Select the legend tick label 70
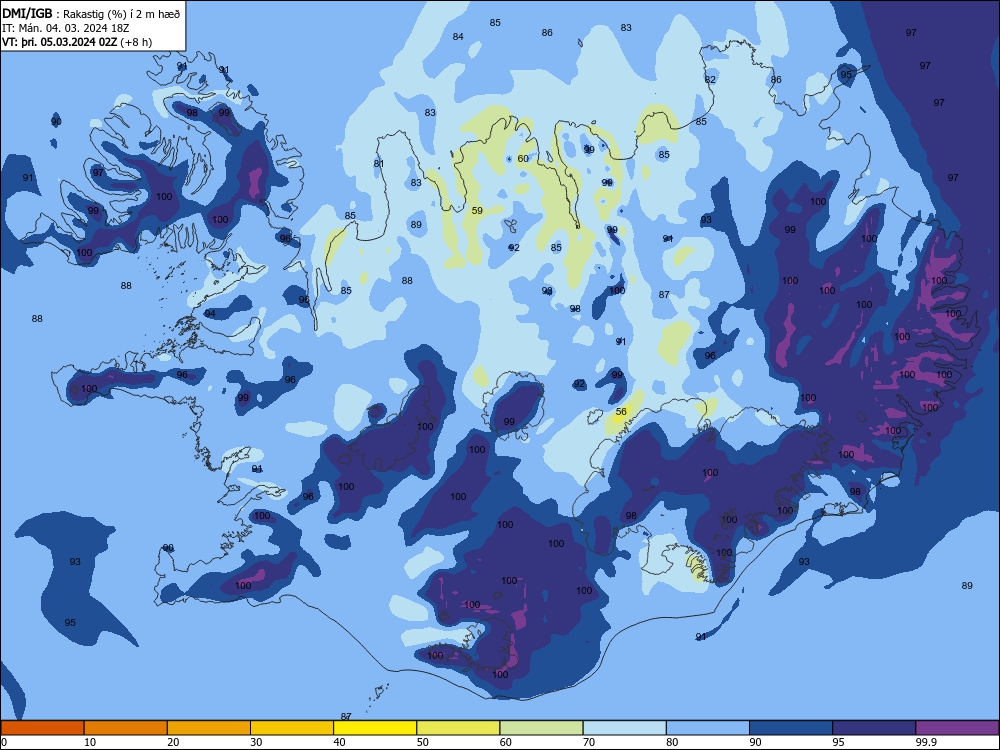The width and height of the screenshot is (1000, 750). pos(589,742)
